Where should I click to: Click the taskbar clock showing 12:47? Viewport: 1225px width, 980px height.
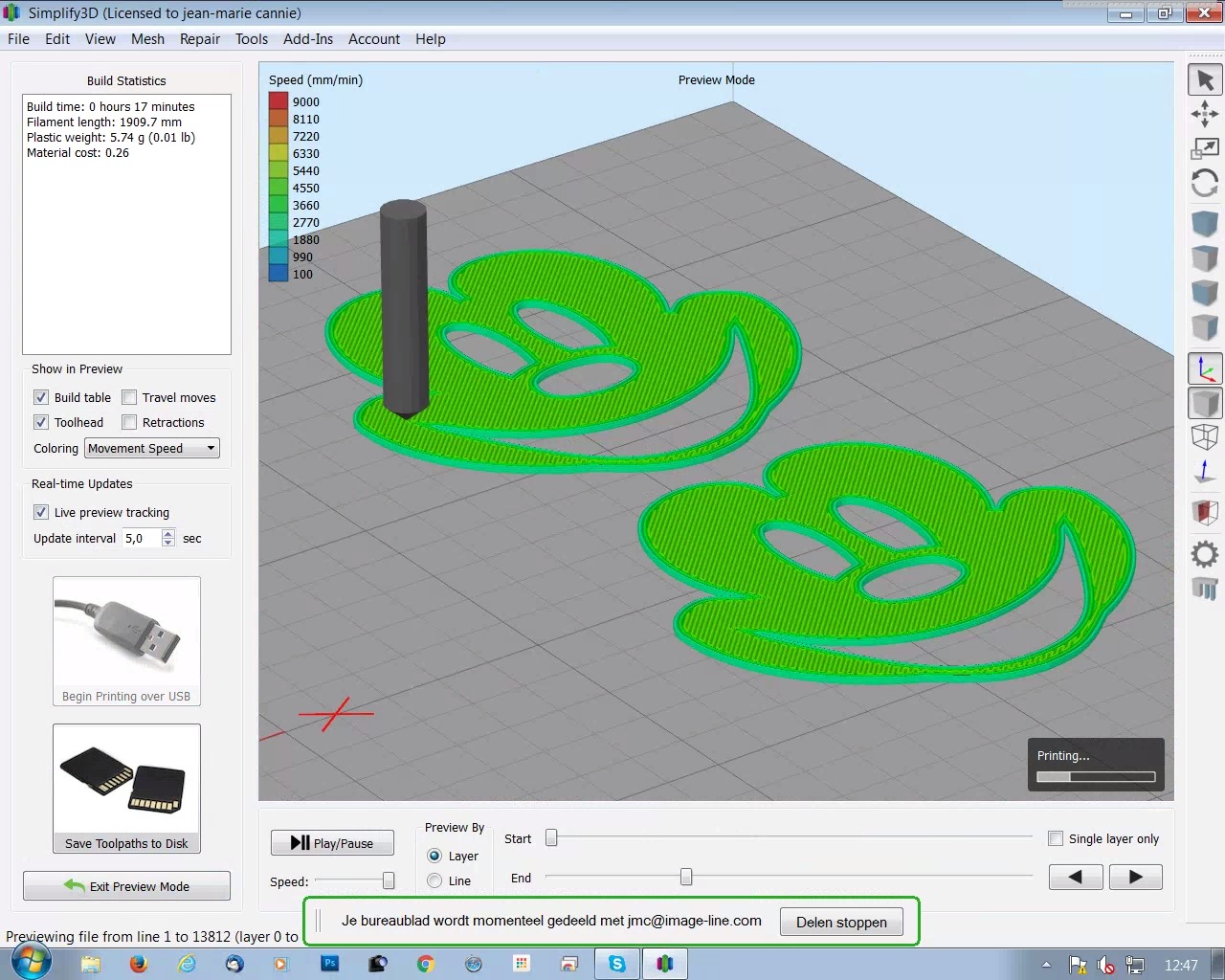1181,965
